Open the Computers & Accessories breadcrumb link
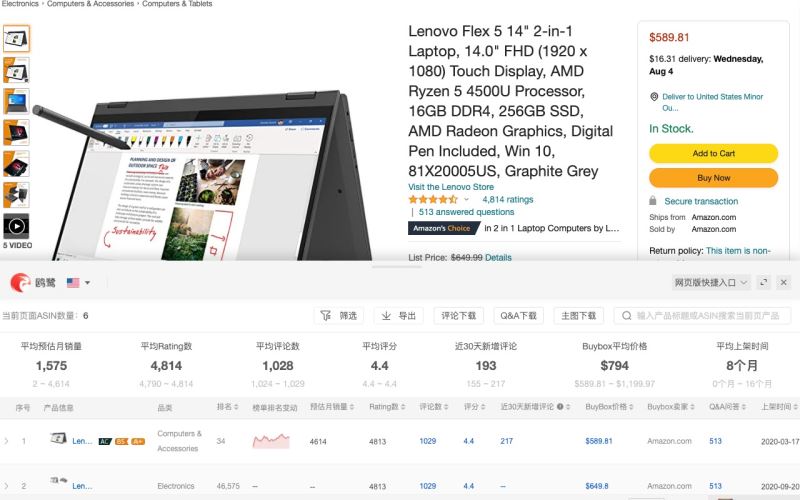This screenshot has height=500, width=800. click(90, 4)
